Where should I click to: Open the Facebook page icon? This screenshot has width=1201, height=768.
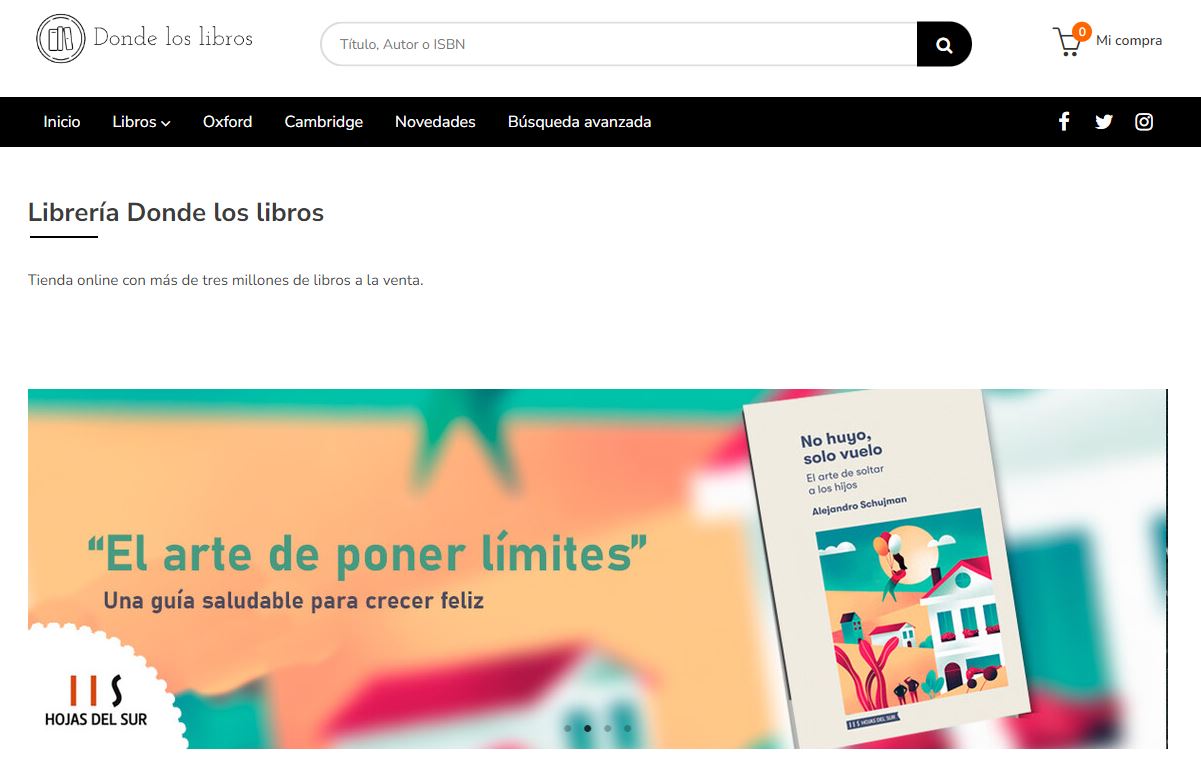[x=1064, y=122]
